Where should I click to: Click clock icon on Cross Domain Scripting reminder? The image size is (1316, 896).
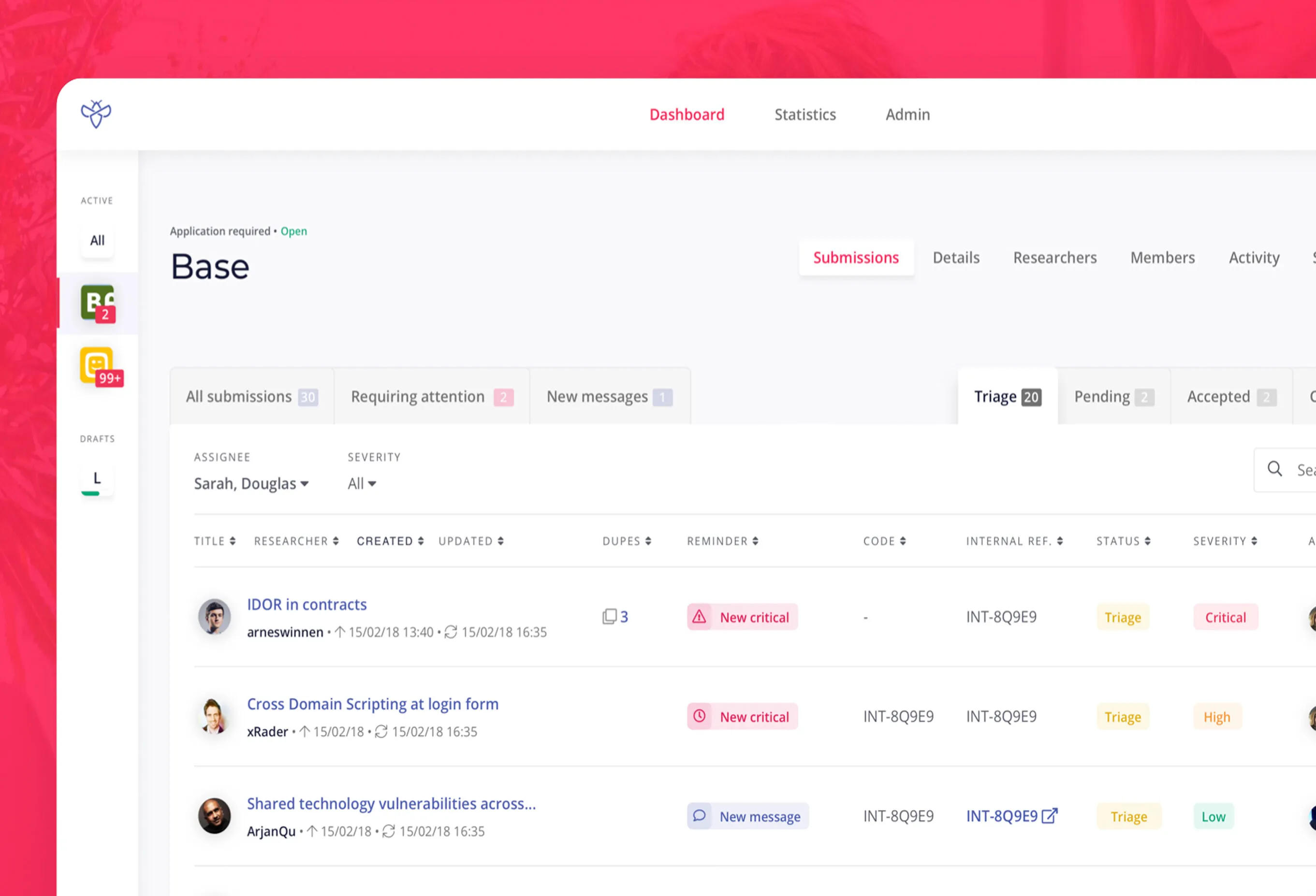point(700,716)
